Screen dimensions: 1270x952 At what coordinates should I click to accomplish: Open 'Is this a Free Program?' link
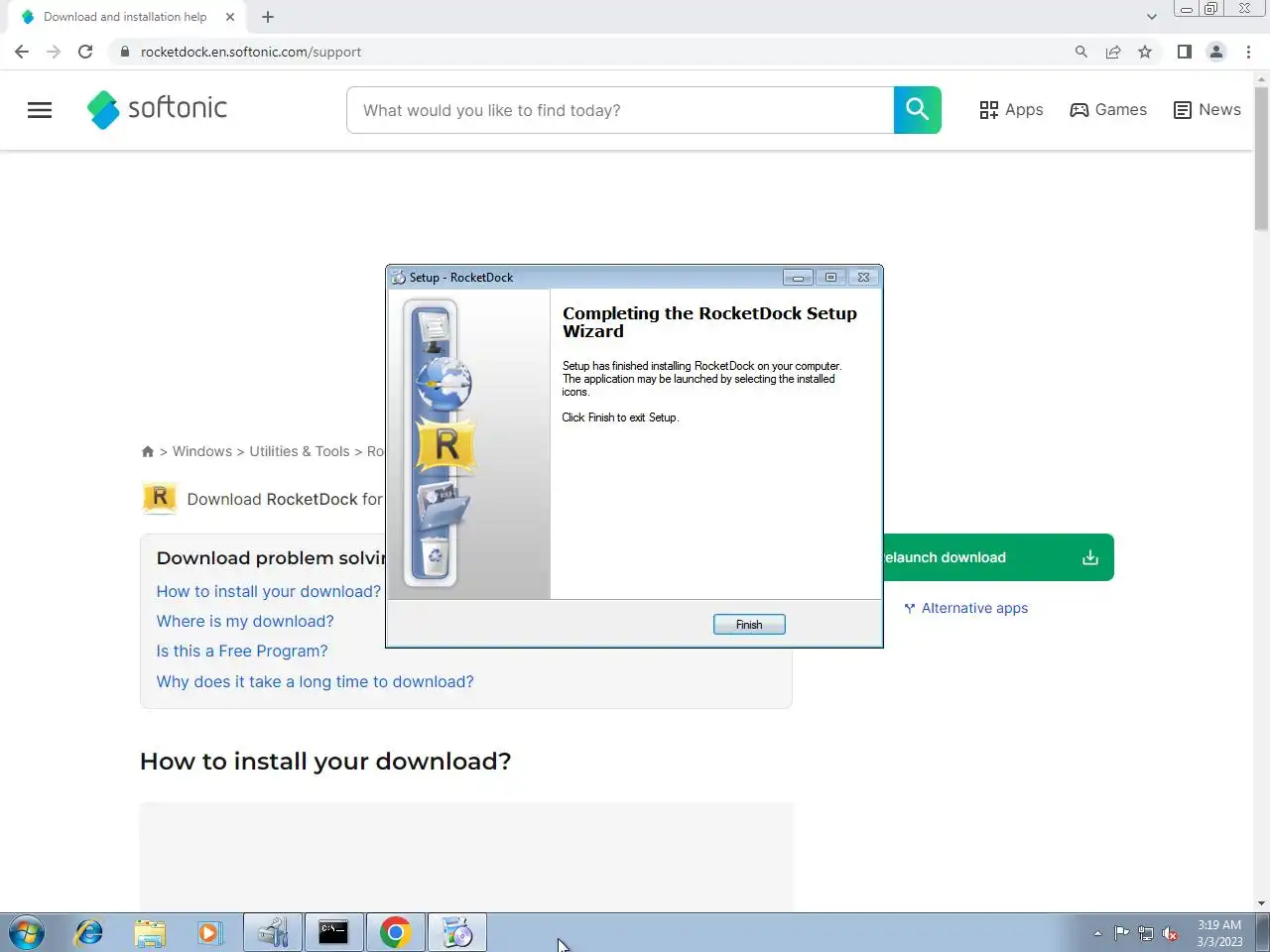coord(242,651)
